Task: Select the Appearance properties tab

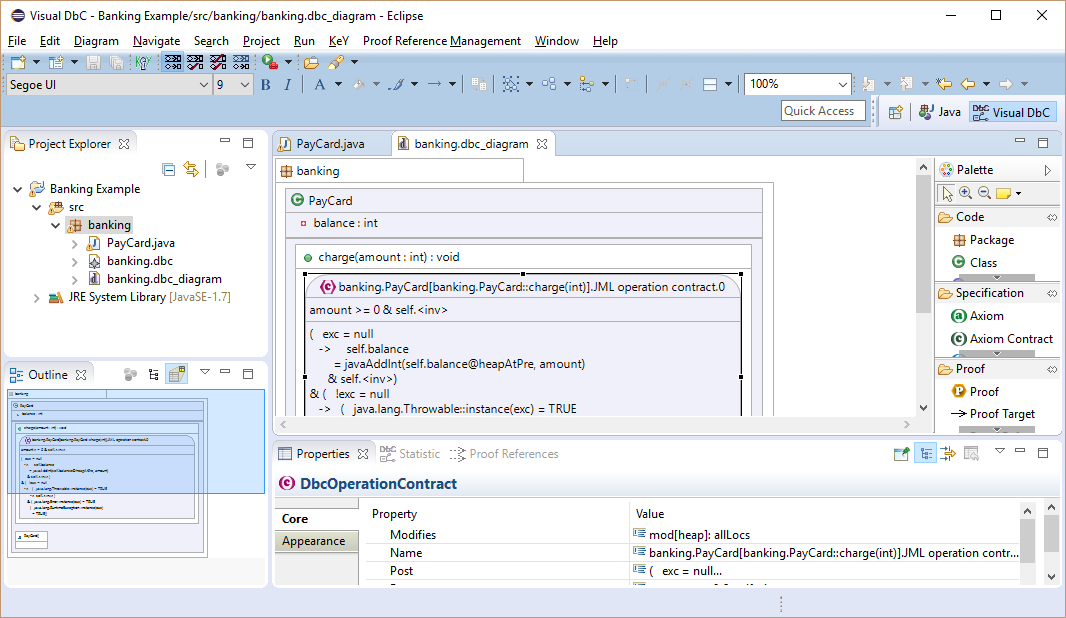Action: click(x=316, y=541)
